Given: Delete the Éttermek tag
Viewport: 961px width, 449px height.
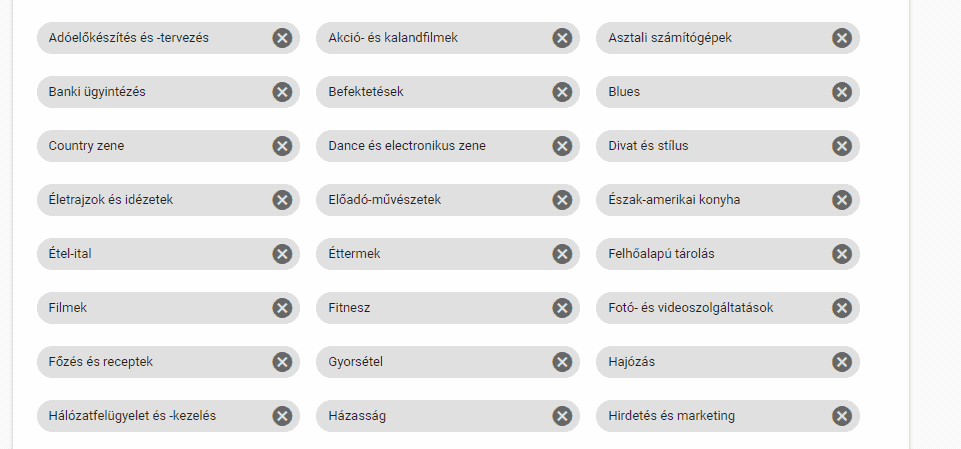Looking at the screenshot, I should point(562,254).
